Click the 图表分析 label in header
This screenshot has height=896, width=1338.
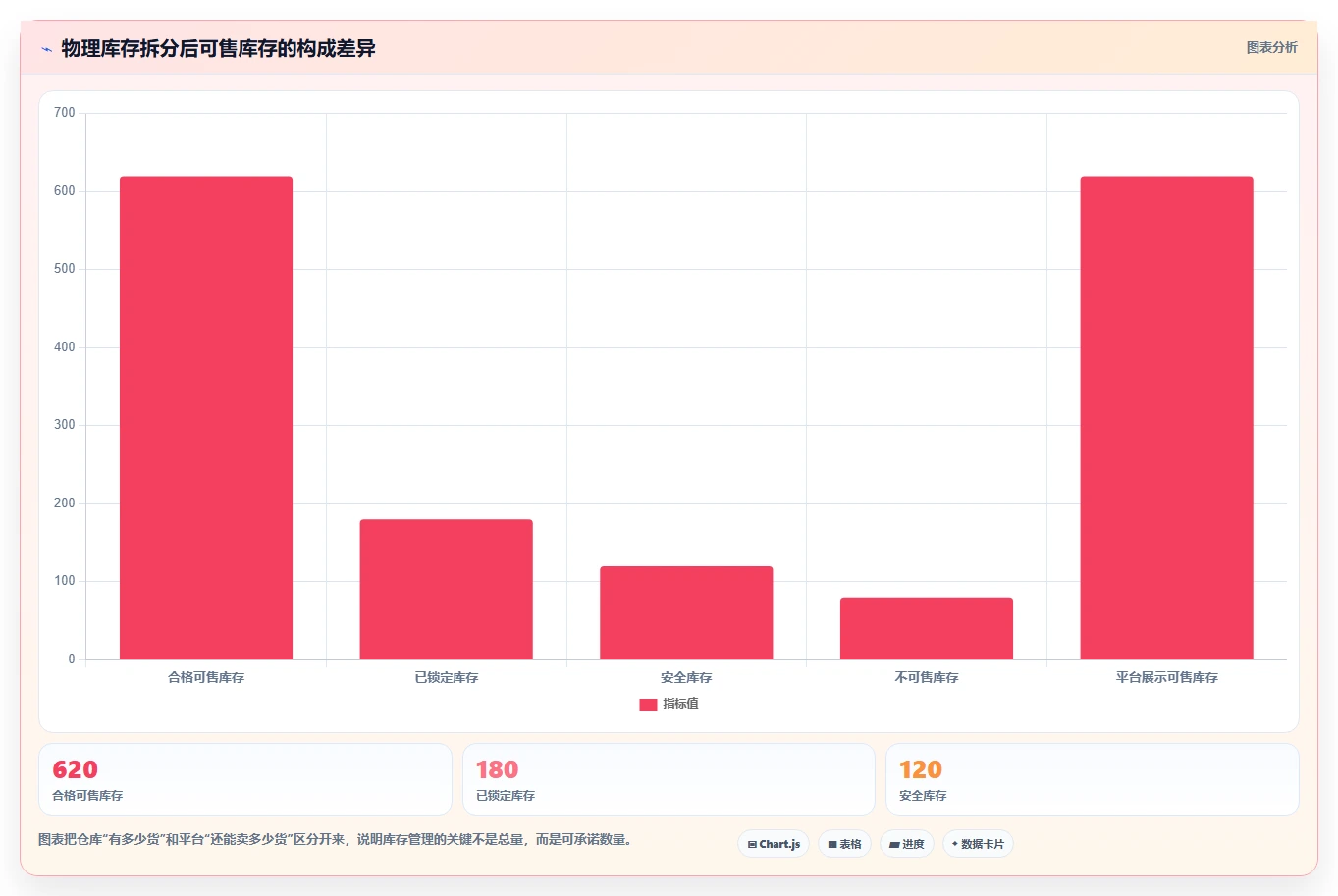point(1271,47)
